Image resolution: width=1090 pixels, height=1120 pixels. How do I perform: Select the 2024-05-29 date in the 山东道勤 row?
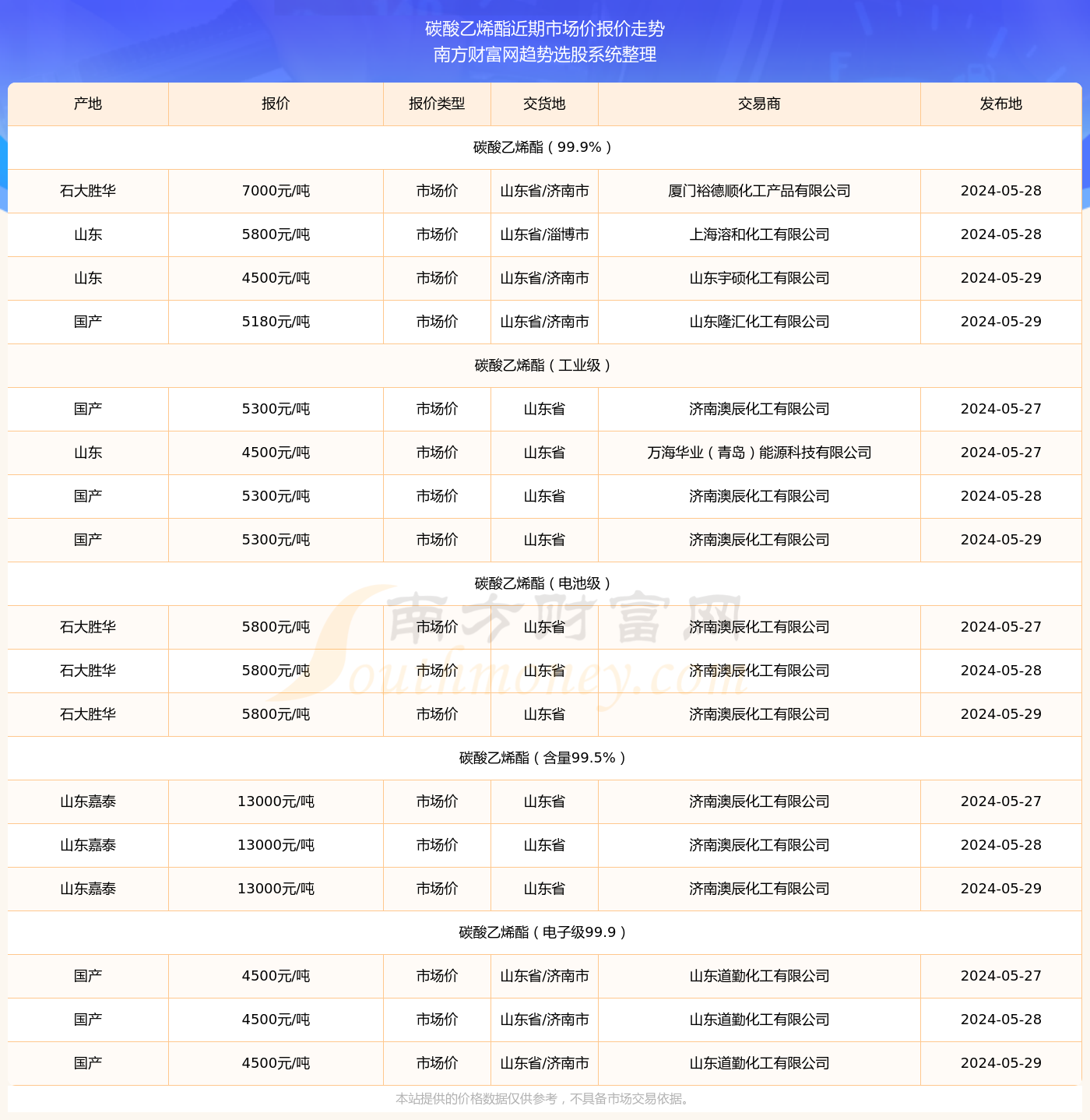1001,1063
